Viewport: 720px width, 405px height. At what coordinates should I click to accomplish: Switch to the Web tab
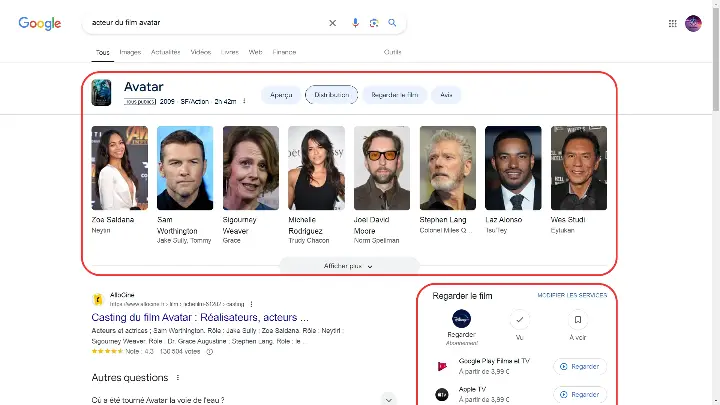(255, 52)
